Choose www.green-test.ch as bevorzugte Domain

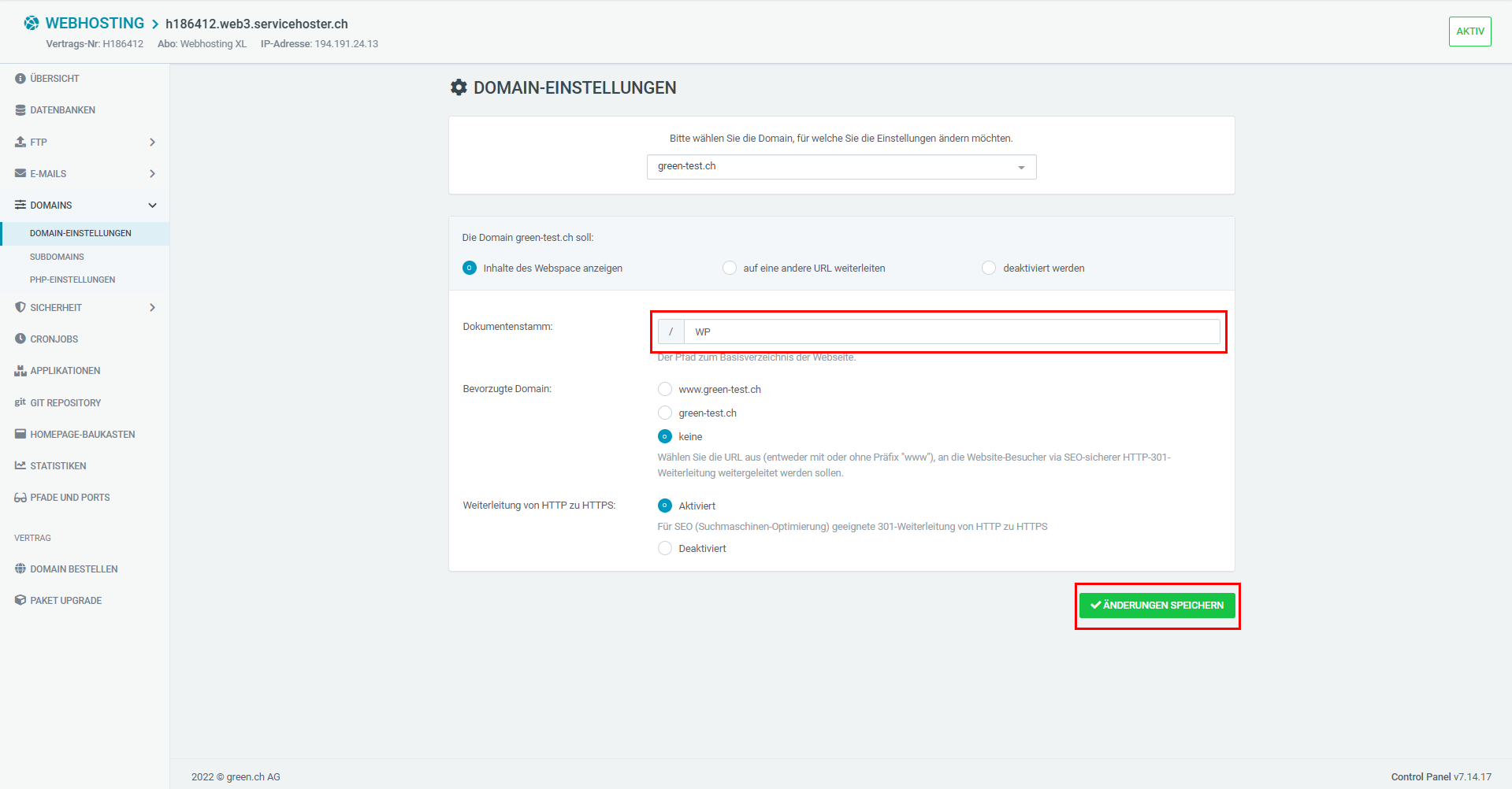[x=664, y=389]
